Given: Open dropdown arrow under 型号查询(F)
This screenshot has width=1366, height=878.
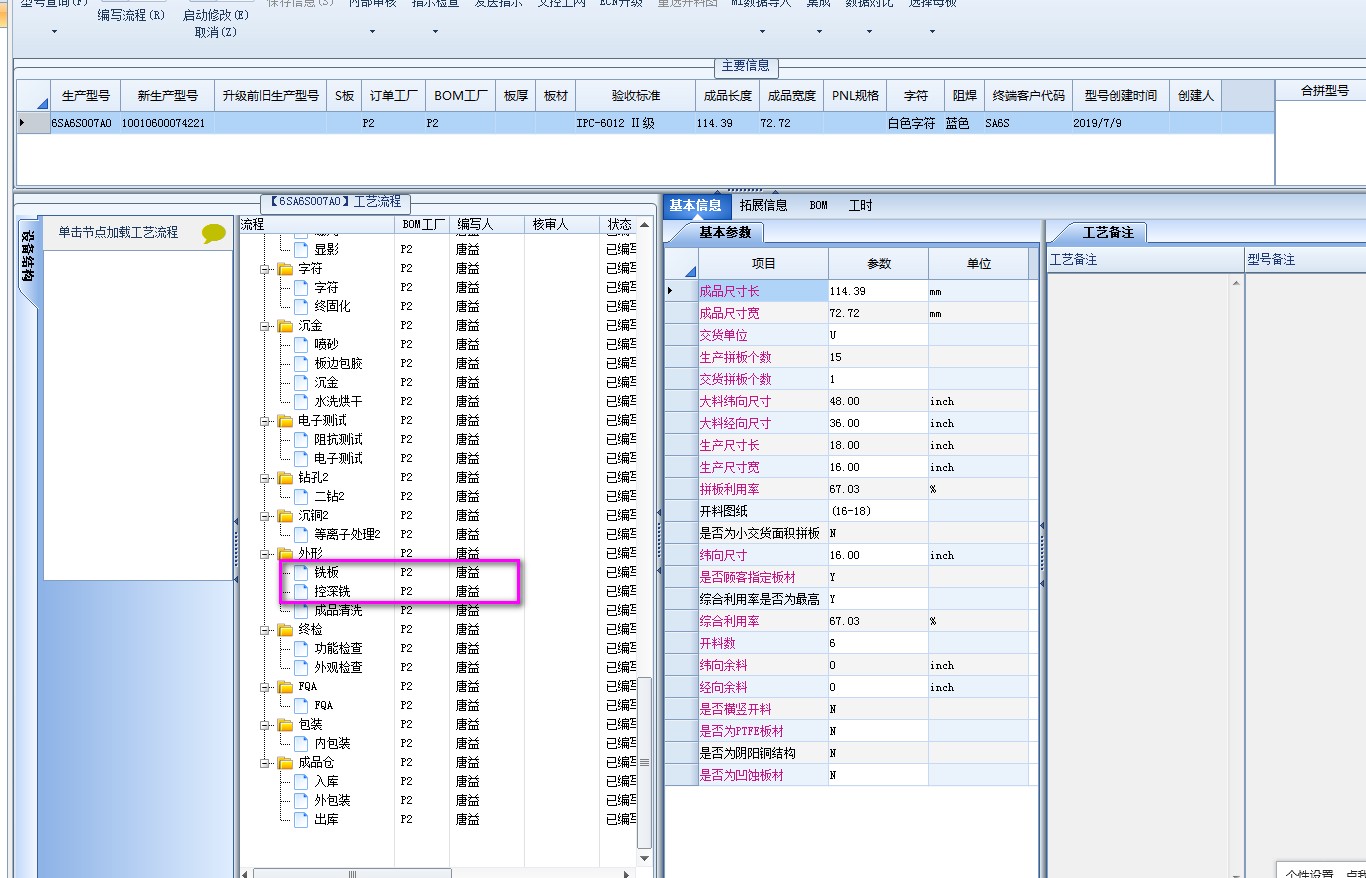Looking at the screenshot, I should tap(54, 31).
